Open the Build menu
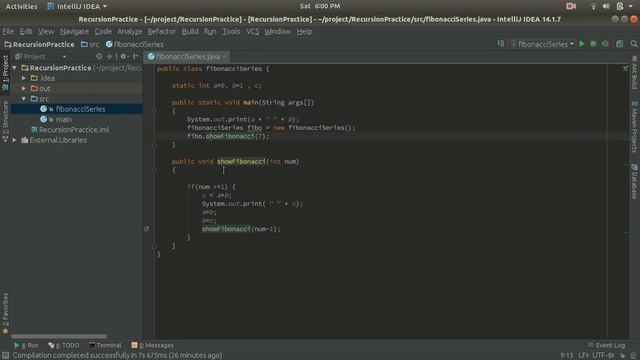Image resolution: width=640 pixels, height=360 pixels. pos(190,31)
